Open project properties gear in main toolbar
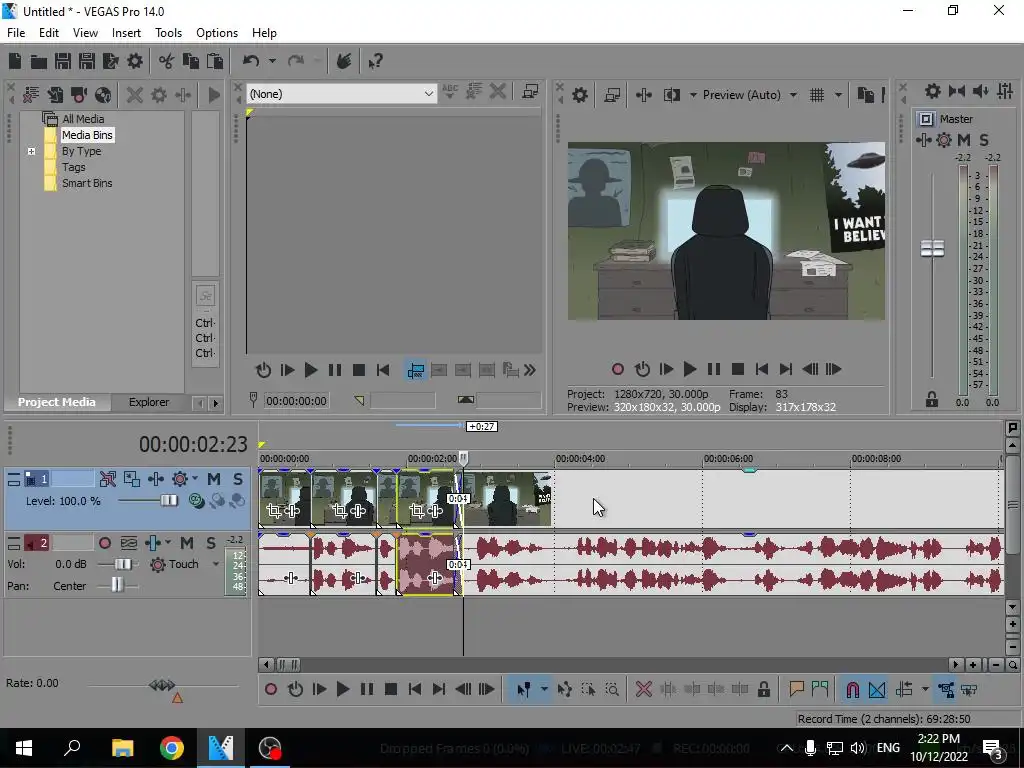Screen dimensions: 1024x768 pos(135,61)
